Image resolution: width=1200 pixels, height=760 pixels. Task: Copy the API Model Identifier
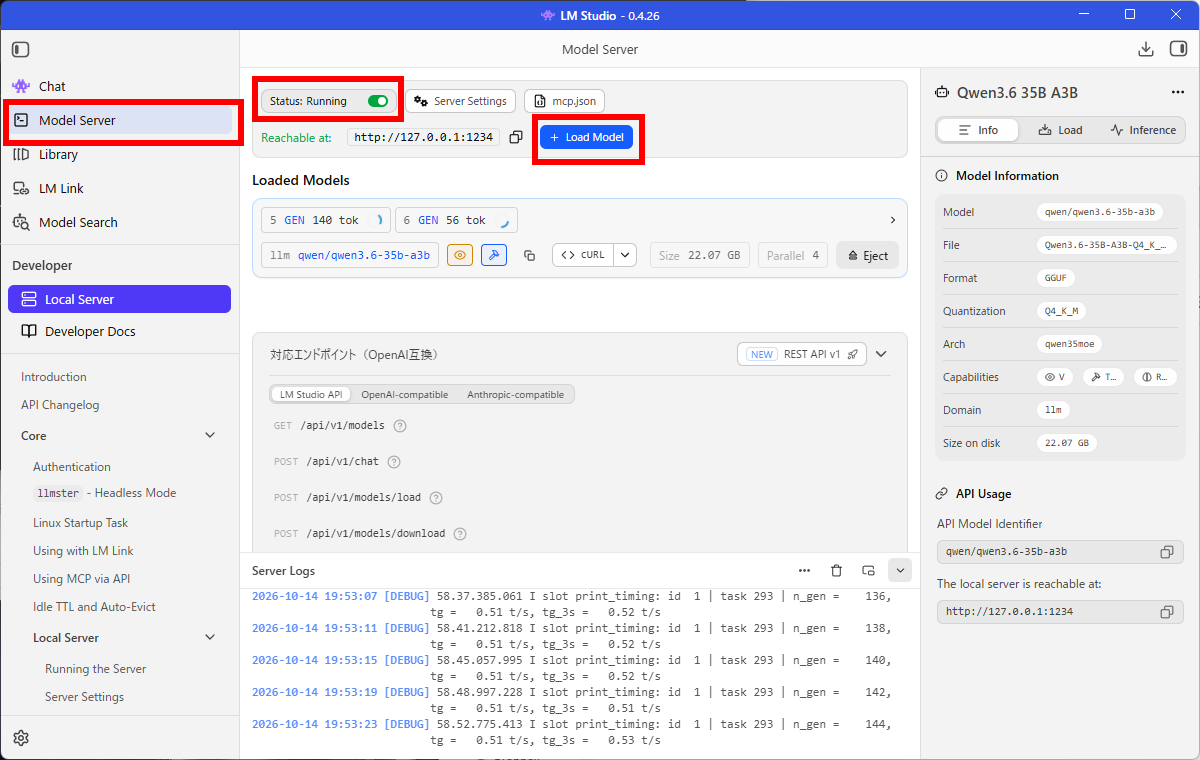pos(1167,552)
